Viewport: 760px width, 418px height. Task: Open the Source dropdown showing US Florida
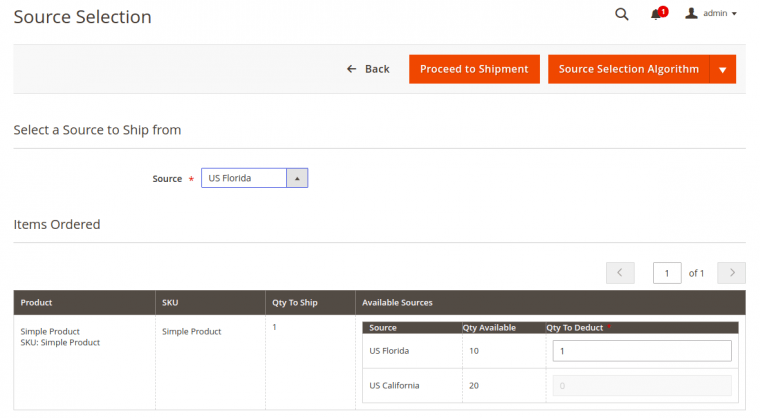tap(254, 178)
